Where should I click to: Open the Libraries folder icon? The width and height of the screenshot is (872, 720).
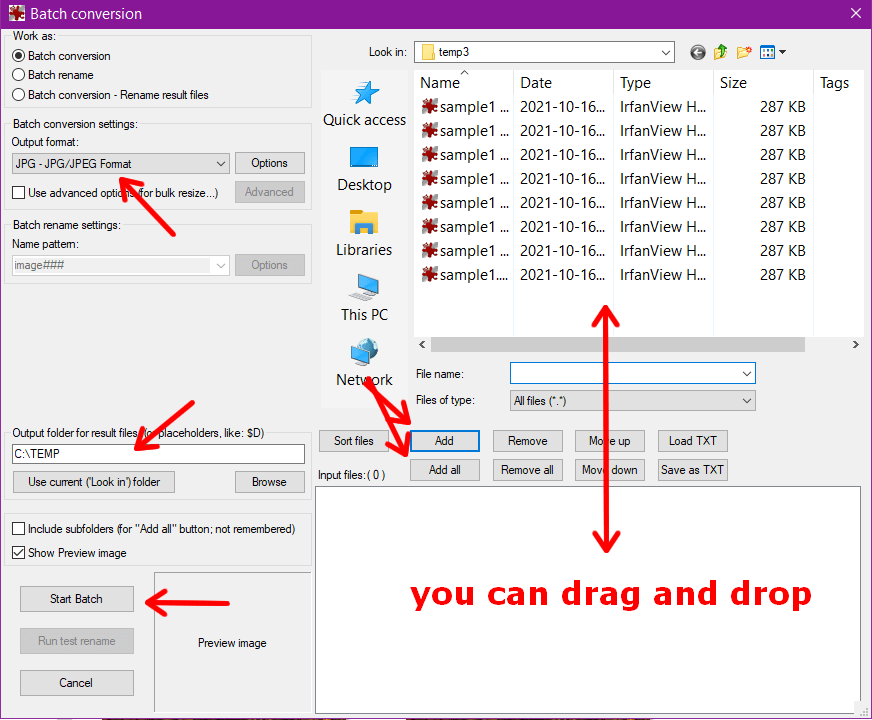[x=364, y=222]
